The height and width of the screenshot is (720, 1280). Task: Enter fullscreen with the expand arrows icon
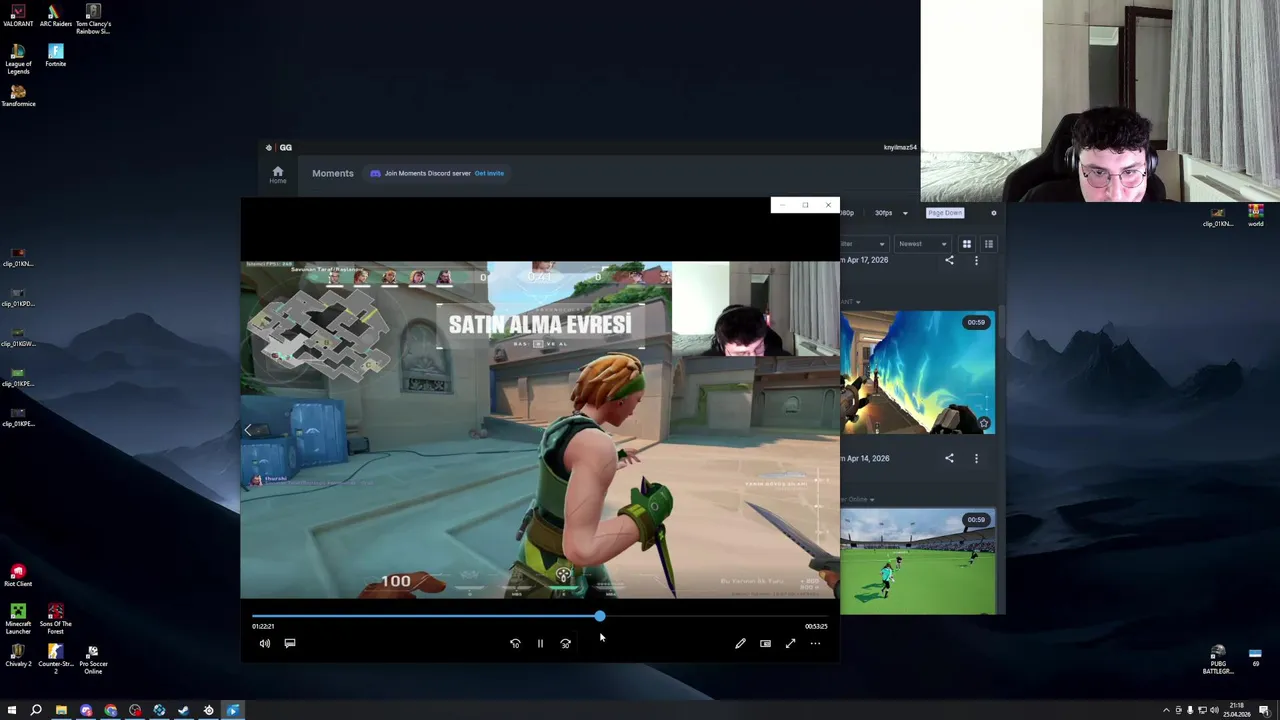point(790,644)
